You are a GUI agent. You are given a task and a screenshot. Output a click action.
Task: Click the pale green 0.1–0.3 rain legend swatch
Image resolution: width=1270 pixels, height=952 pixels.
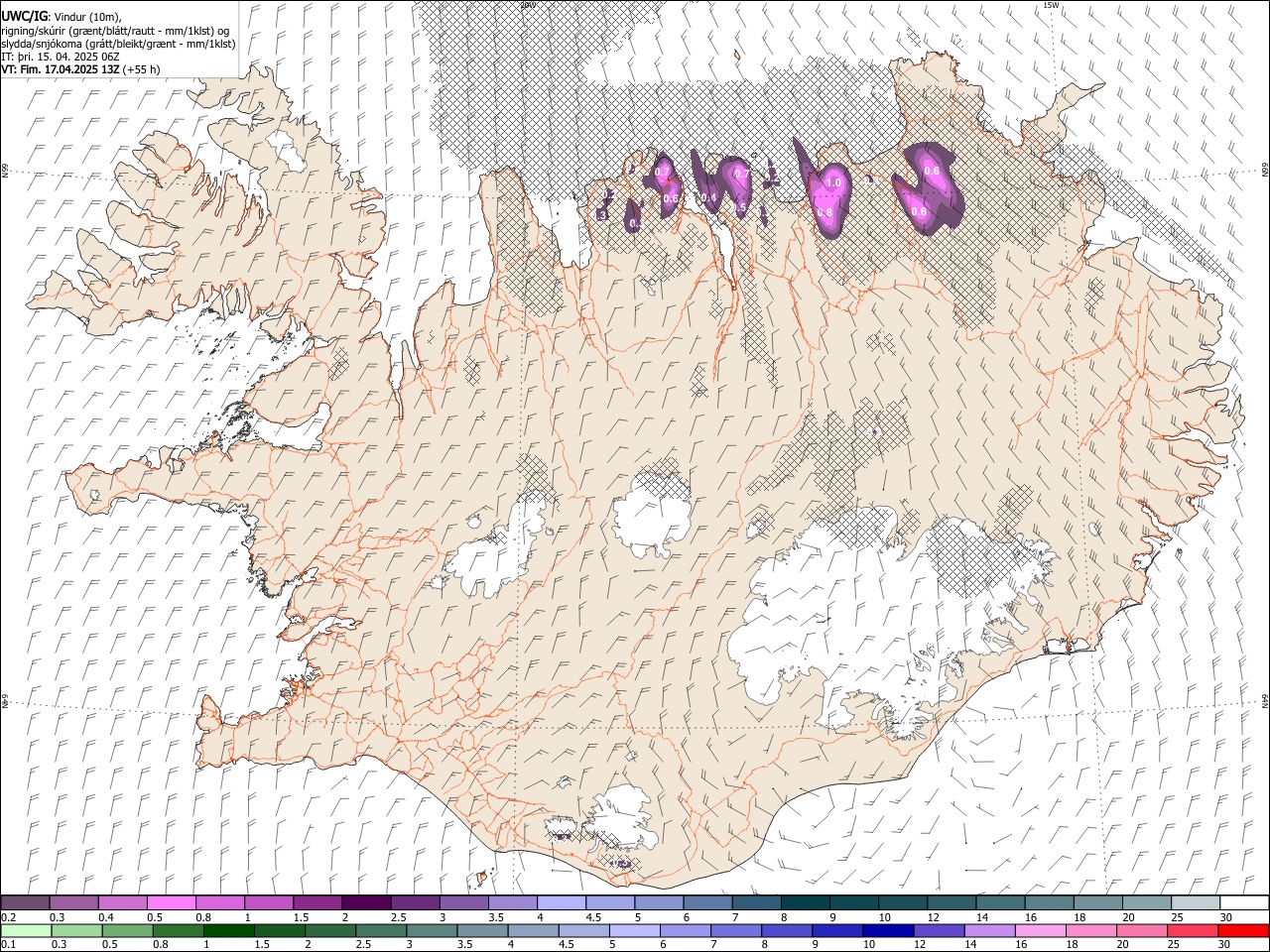25,931
